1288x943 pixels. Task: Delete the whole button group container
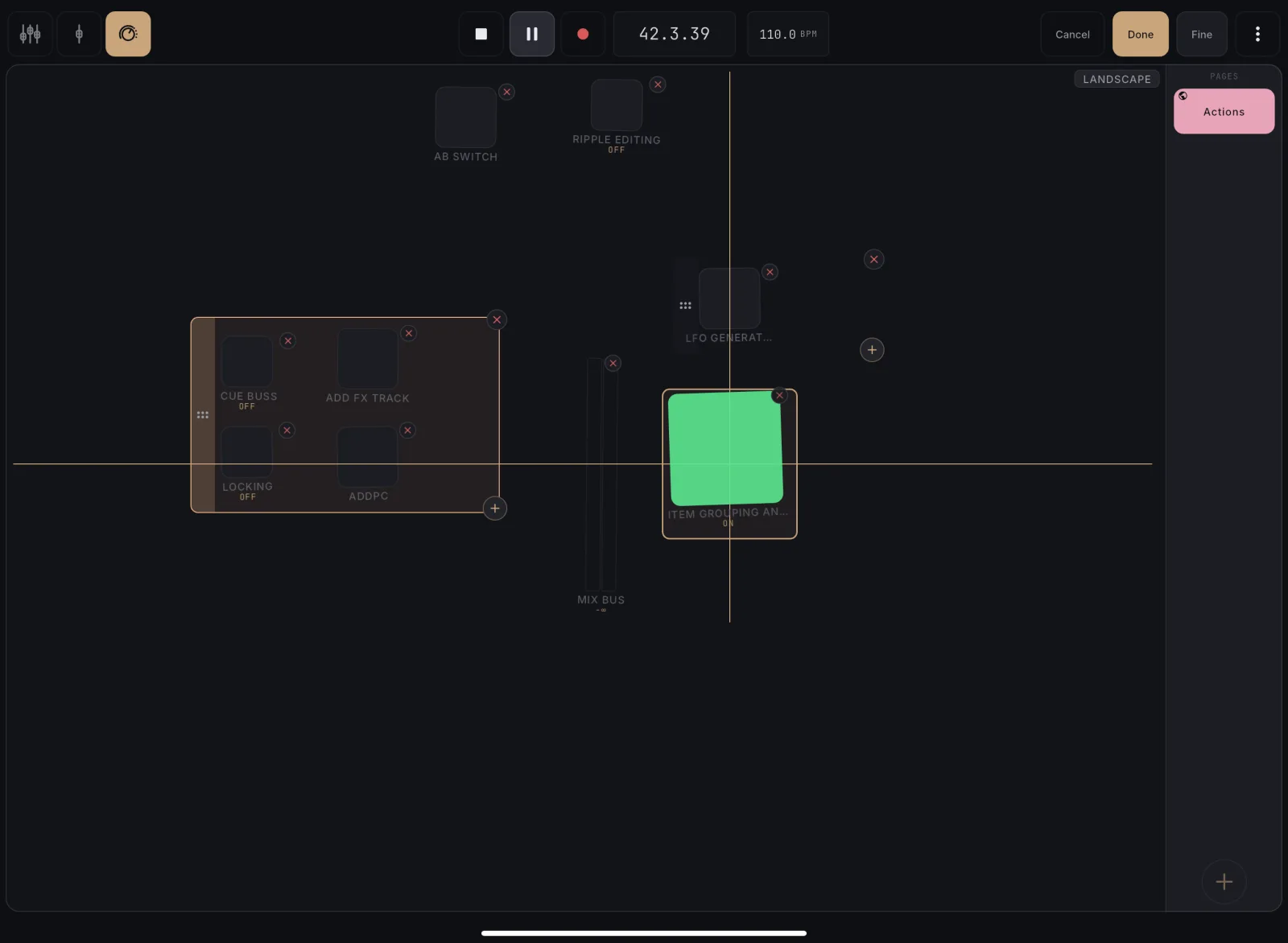pyautogui.click(x=497, y=319)
